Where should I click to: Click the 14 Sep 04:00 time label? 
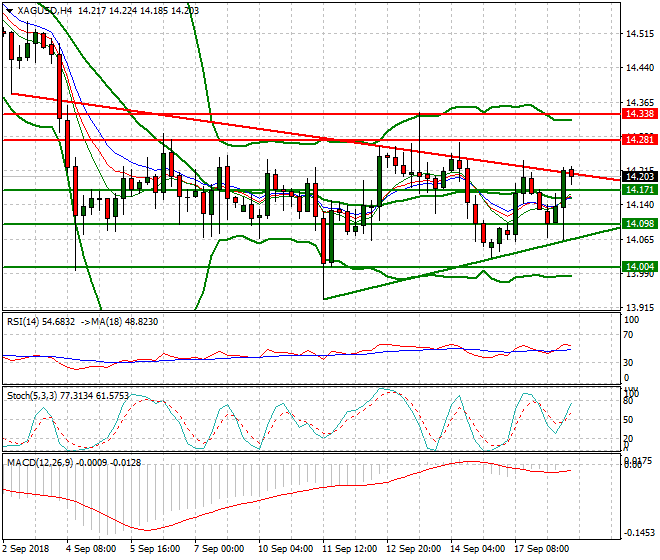pyautogui.click(x=477, y=549)
